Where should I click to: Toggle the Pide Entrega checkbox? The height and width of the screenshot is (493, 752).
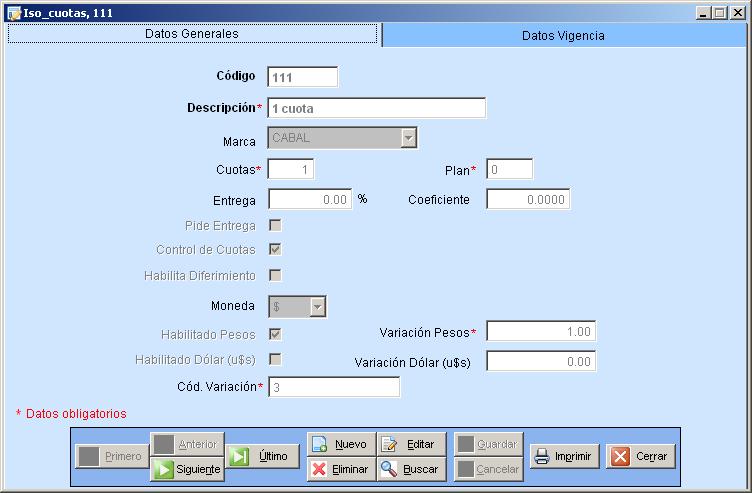[275, 226]
